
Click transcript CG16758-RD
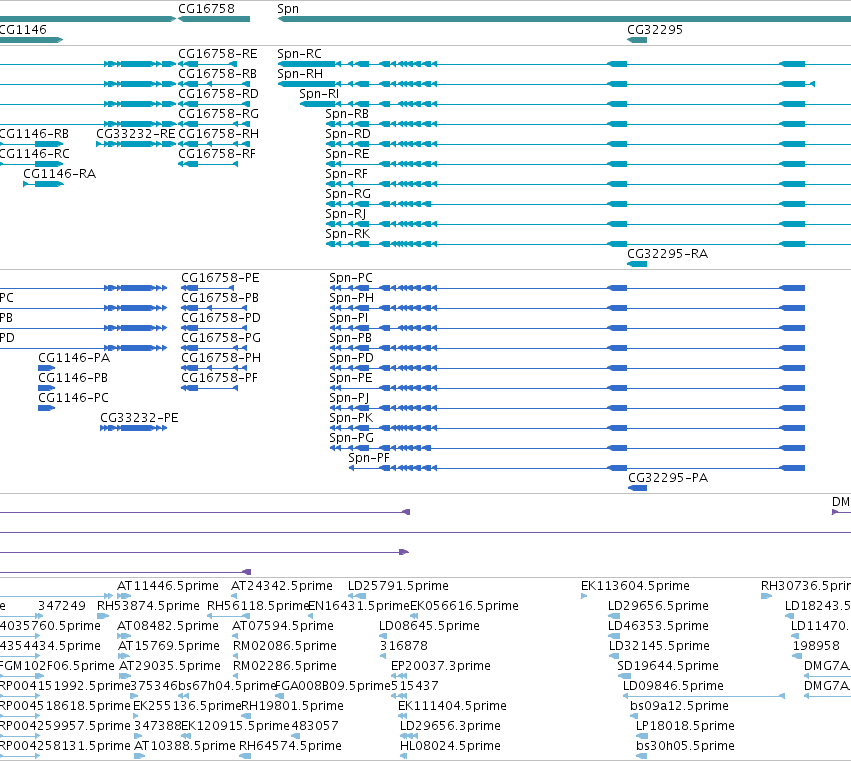(218, 94)
